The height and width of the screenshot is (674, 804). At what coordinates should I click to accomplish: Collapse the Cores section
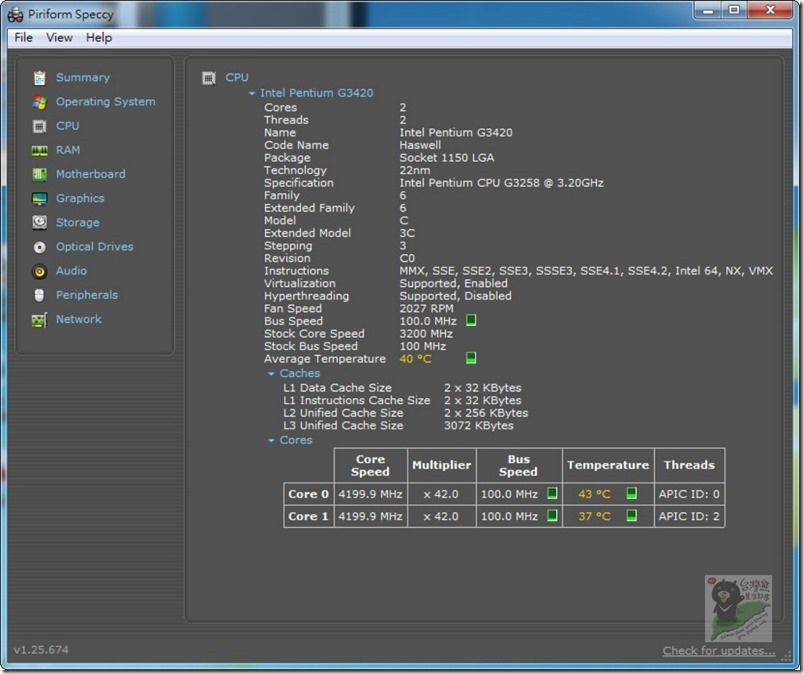(x=271, y=441)
